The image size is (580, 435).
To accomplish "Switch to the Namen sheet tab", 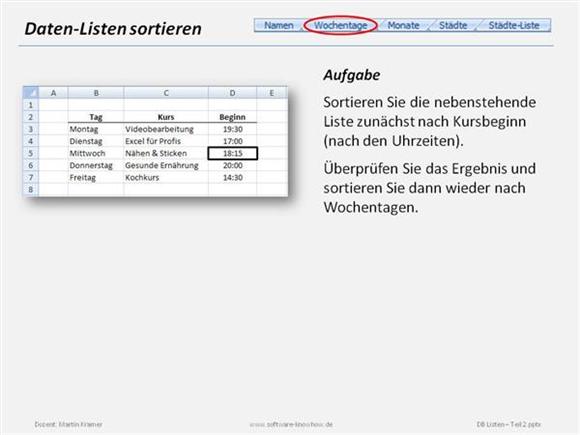I will click(279, 26).
